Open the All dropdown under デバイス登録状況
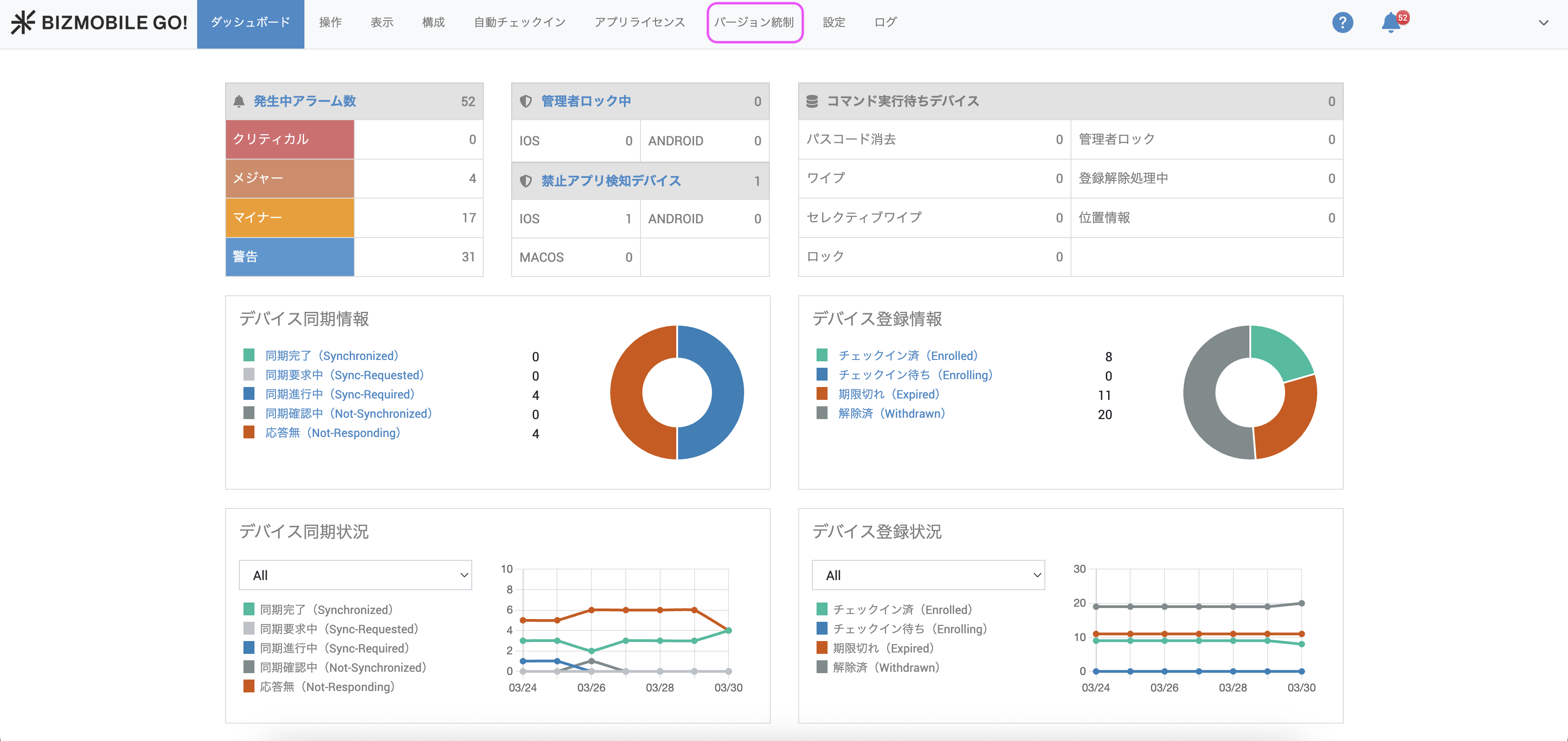Image resolution: width=1568 pixels, height=741 pixels. coord(928,575)
